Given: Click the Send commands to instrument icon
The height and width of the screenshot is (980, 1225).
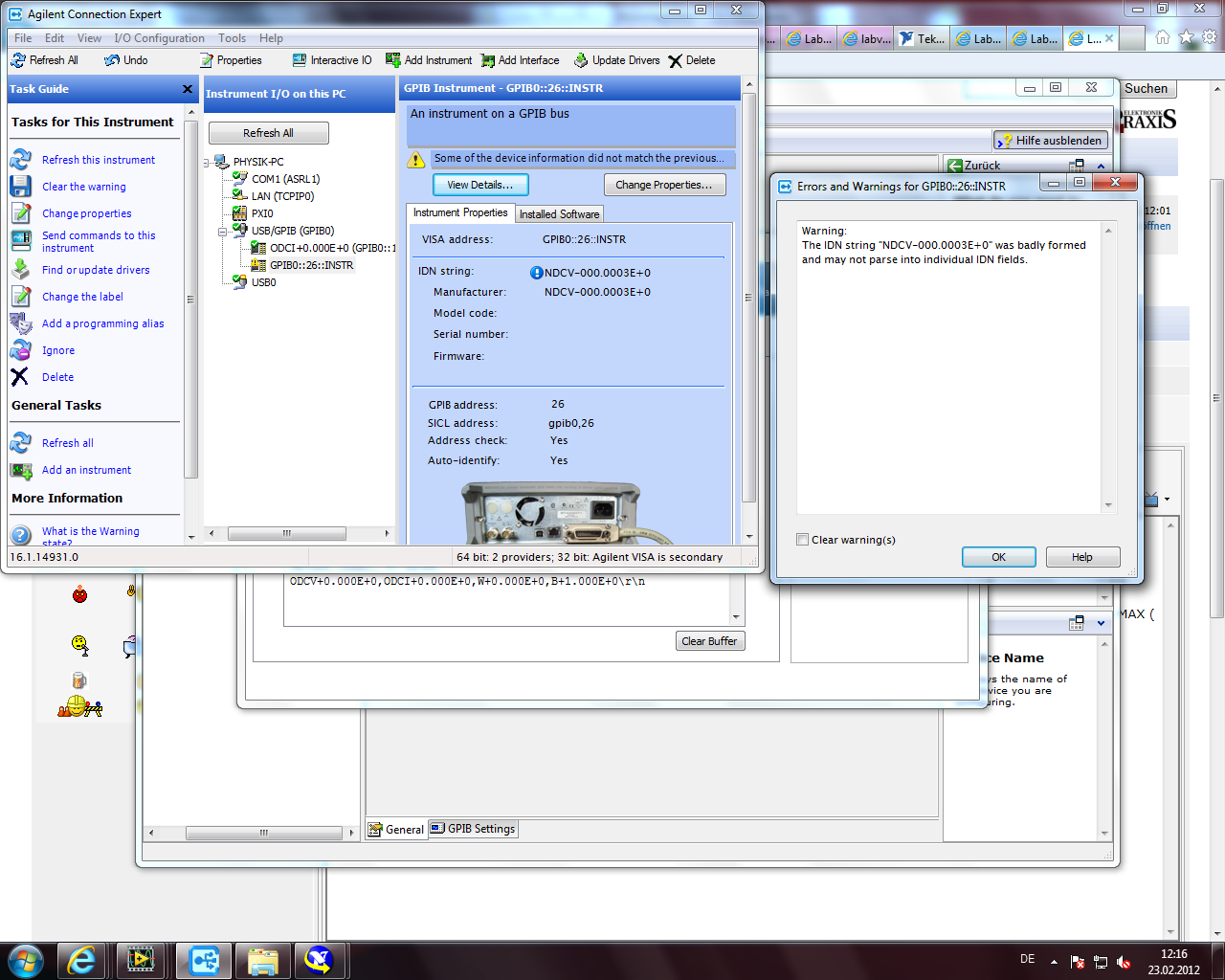Looking at the screenshot, I should pos(21,241).
